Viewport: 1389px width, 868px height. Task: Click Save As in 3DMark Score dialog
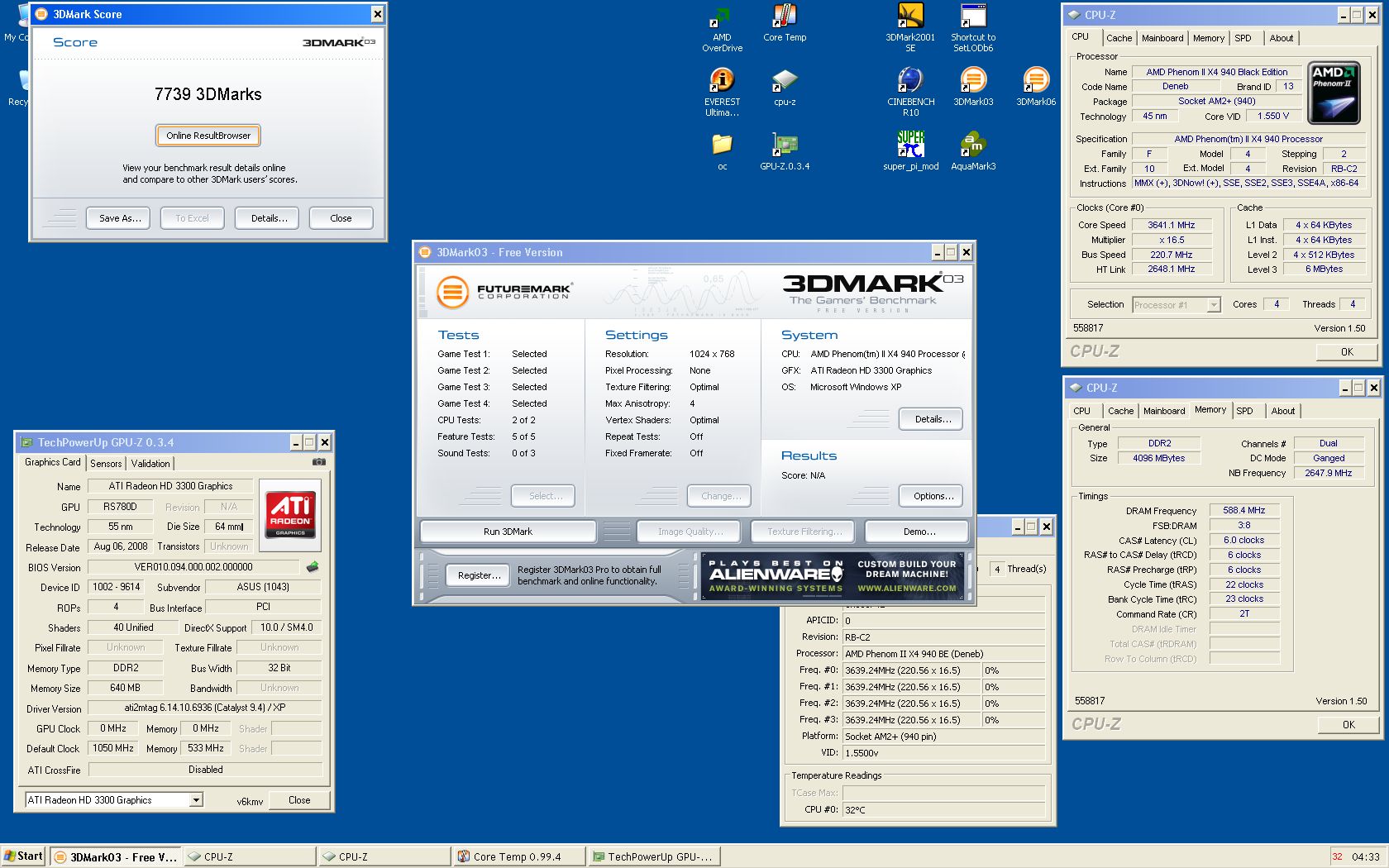point(118,218)
